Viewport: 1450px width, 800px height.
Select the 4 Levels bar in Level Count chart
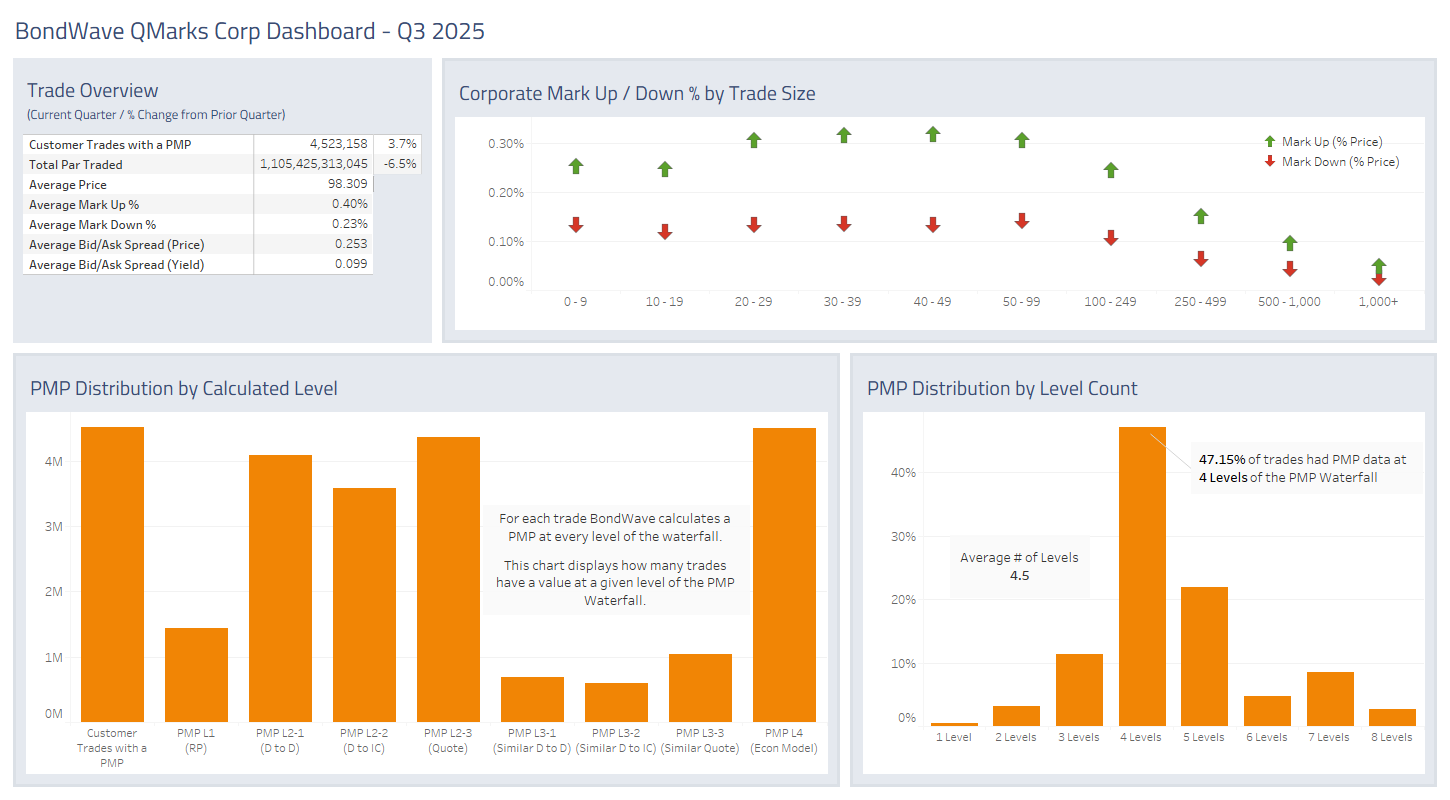[x=1142, y=576]
